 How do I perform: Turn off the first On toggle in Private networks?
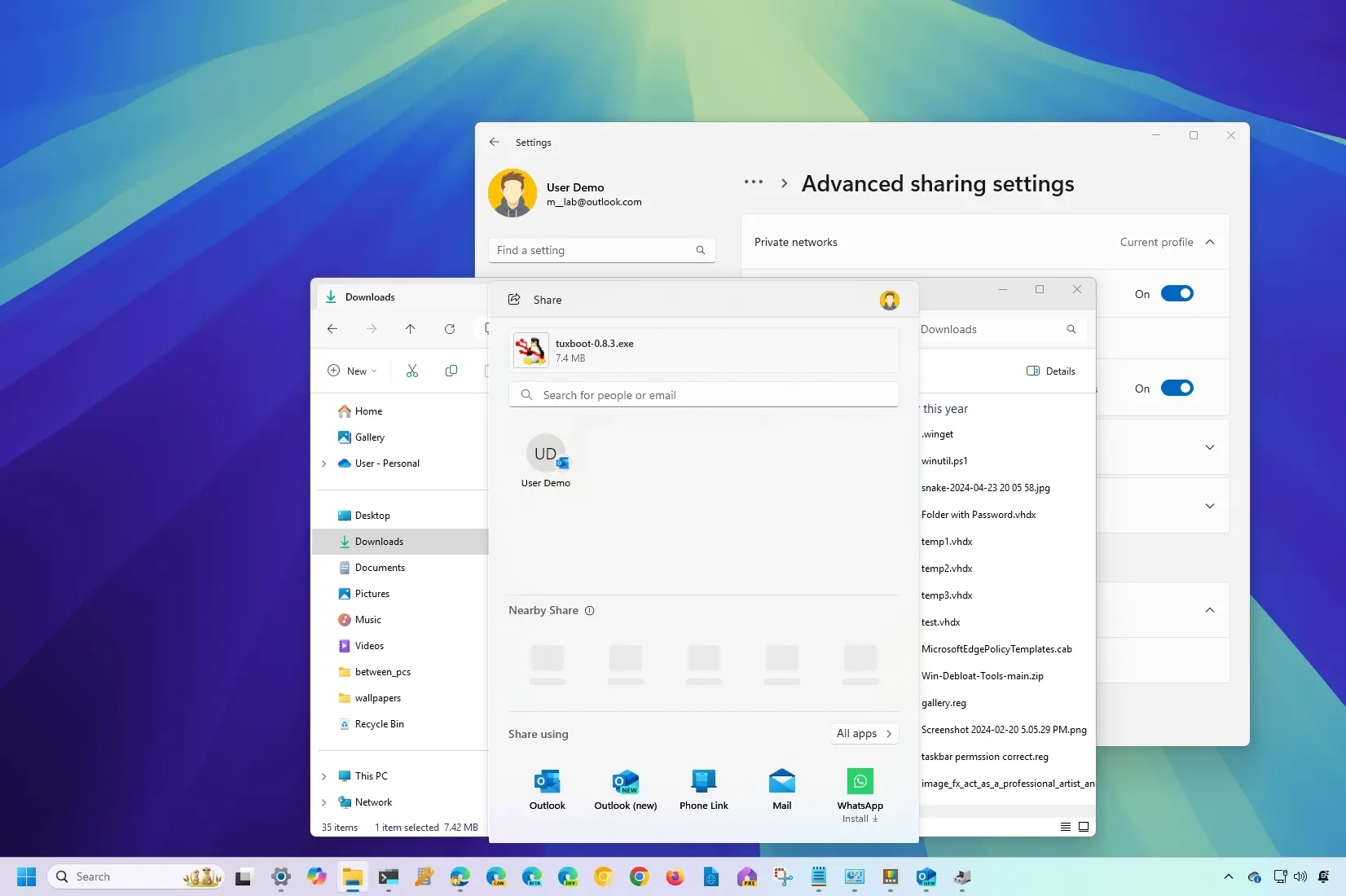[x=1177, y=294]
